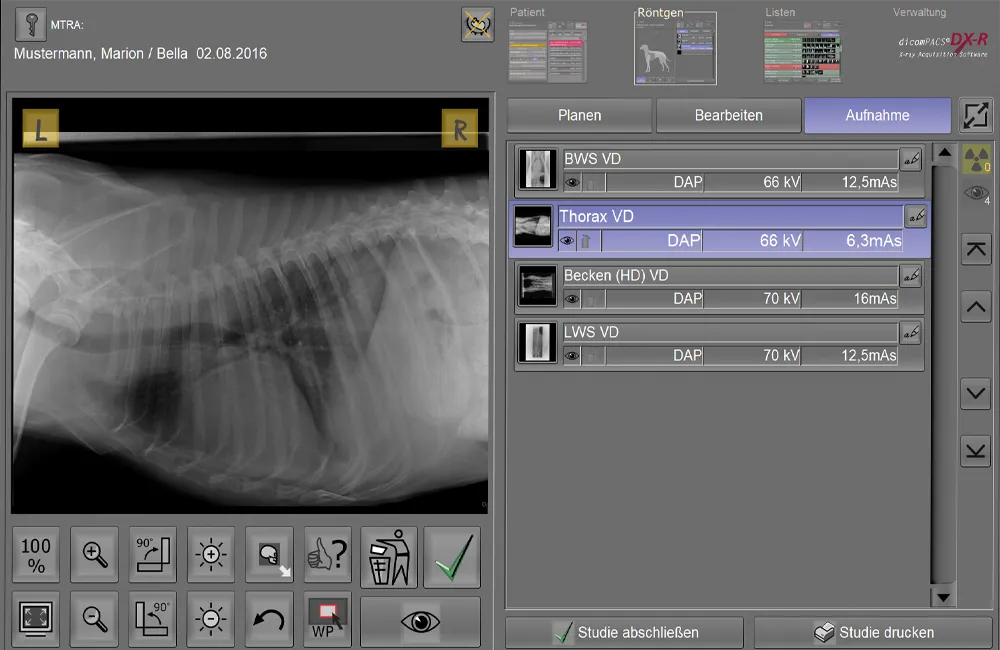Toggle eye visibility for BWS VD
This screenshot has width=1000, height=650.
pos(572,183)
